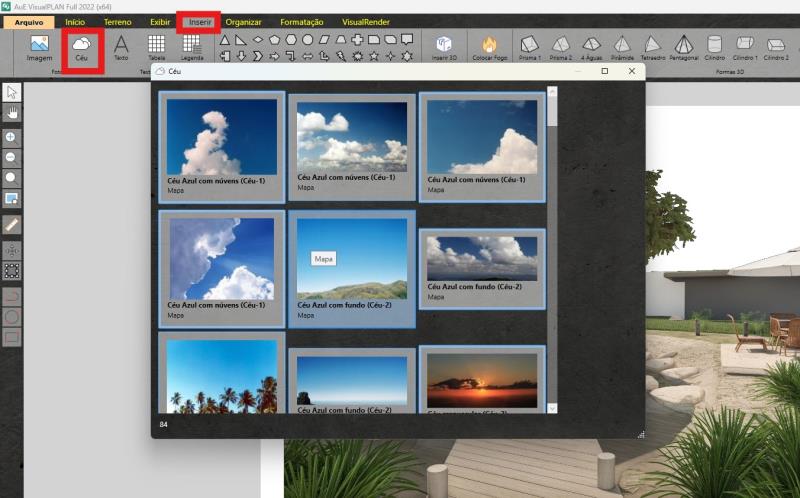The height and width of the screenshot is (498, 800).
Task: Choose dark wide-cloud Céu-2 thumbnail
Action: point(482,269)
